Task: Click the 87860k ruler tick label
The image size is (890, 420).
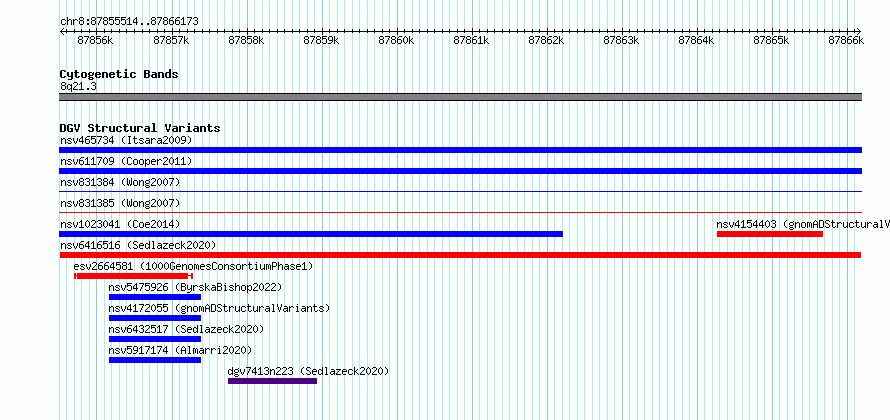Action: point(396,40)
